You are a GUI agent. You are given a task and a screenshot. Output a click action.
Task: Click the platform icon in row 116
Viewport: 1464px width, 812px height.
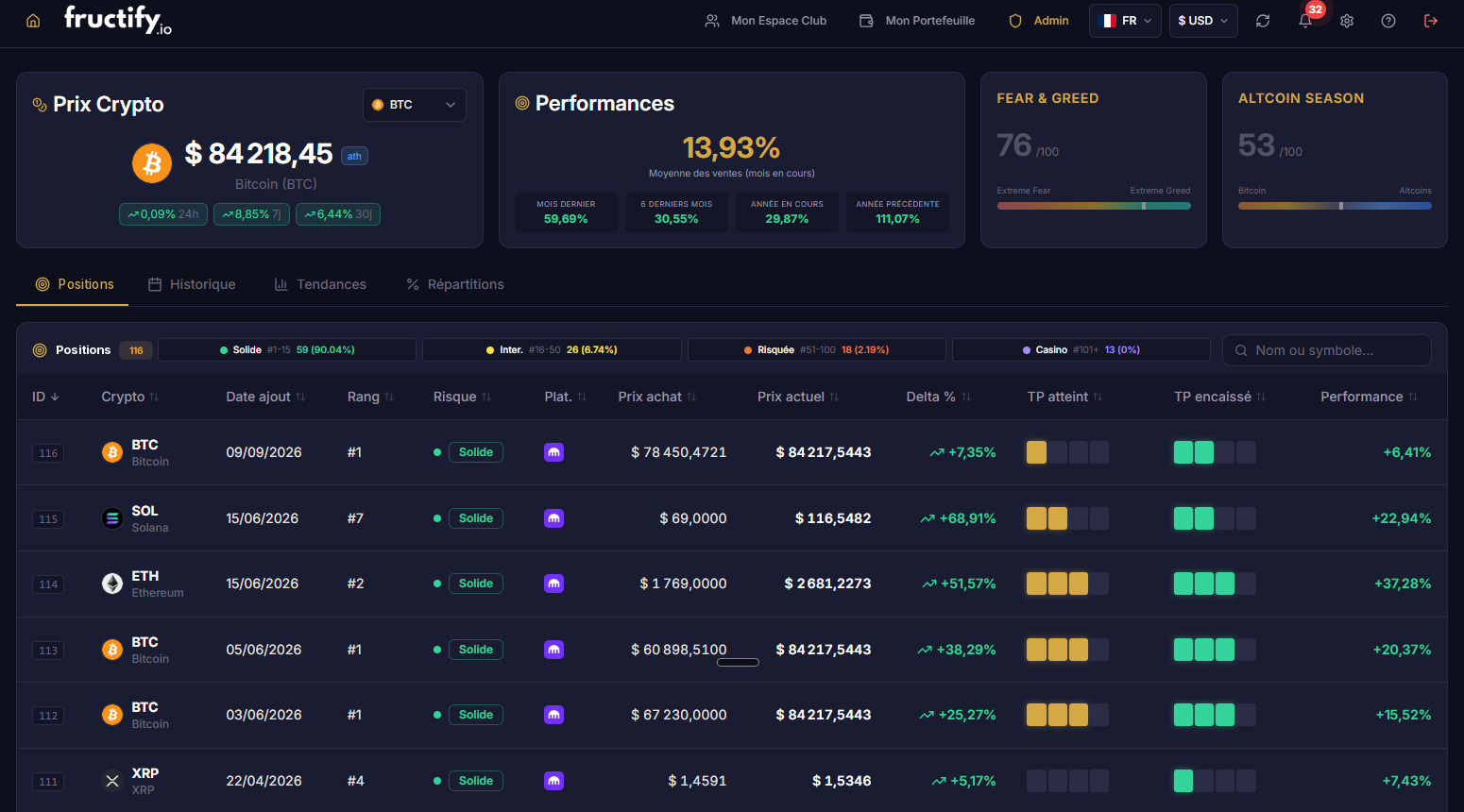(554, 452)
